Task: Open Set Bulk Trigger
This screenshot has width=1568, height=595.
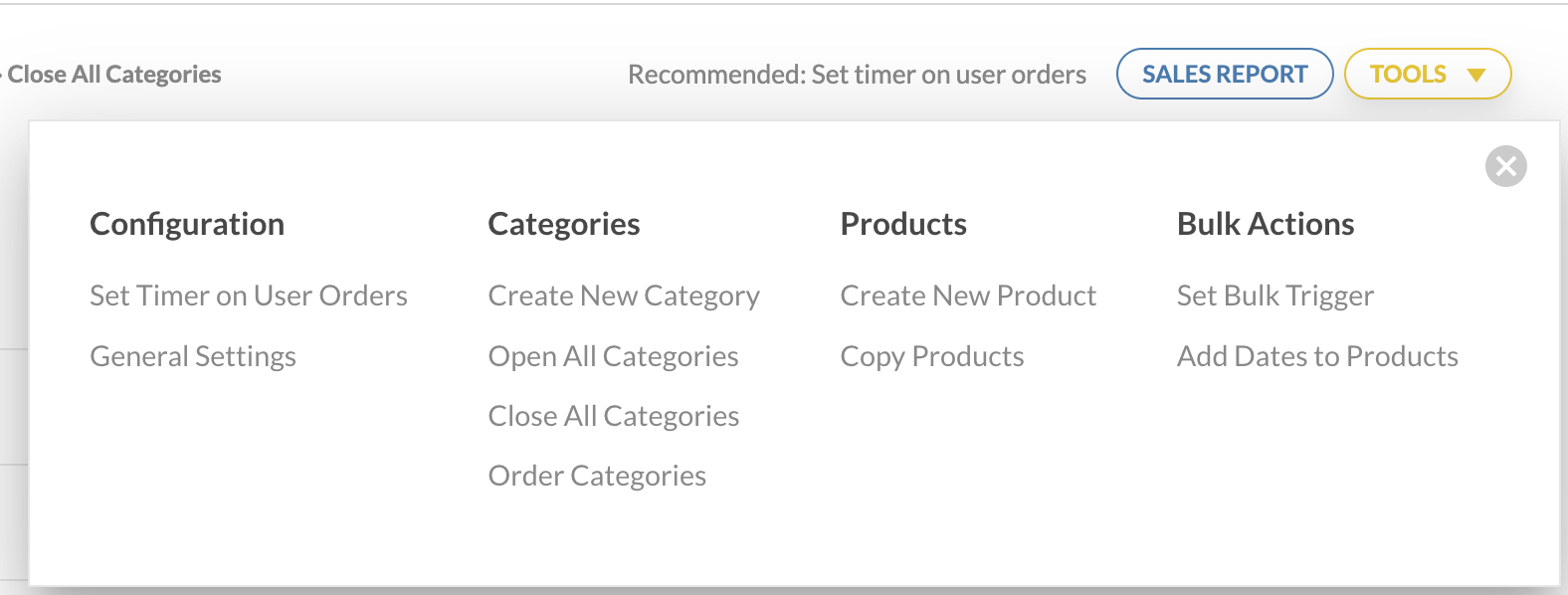Action: click(x=1275, y=297)
